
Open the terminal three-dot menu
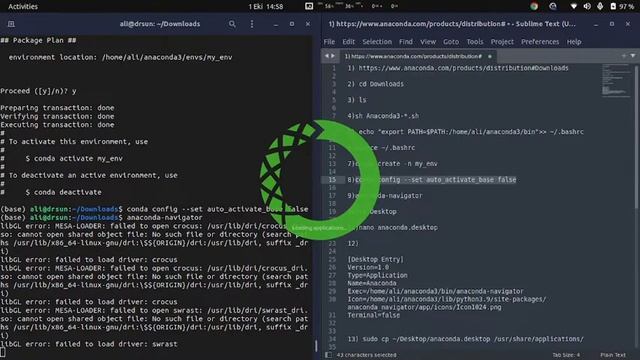click(252, 24)
